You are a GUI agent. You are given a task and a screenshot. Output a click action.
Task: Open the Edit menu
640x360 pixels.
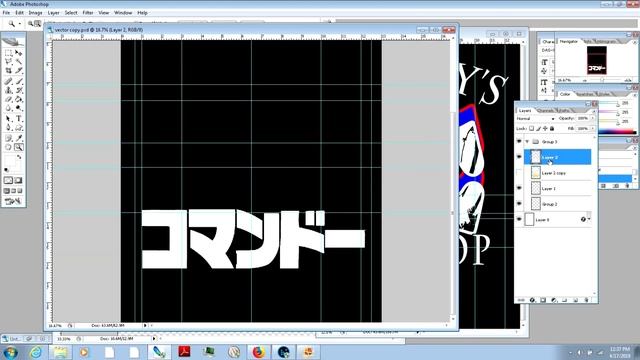coord(19,13)
